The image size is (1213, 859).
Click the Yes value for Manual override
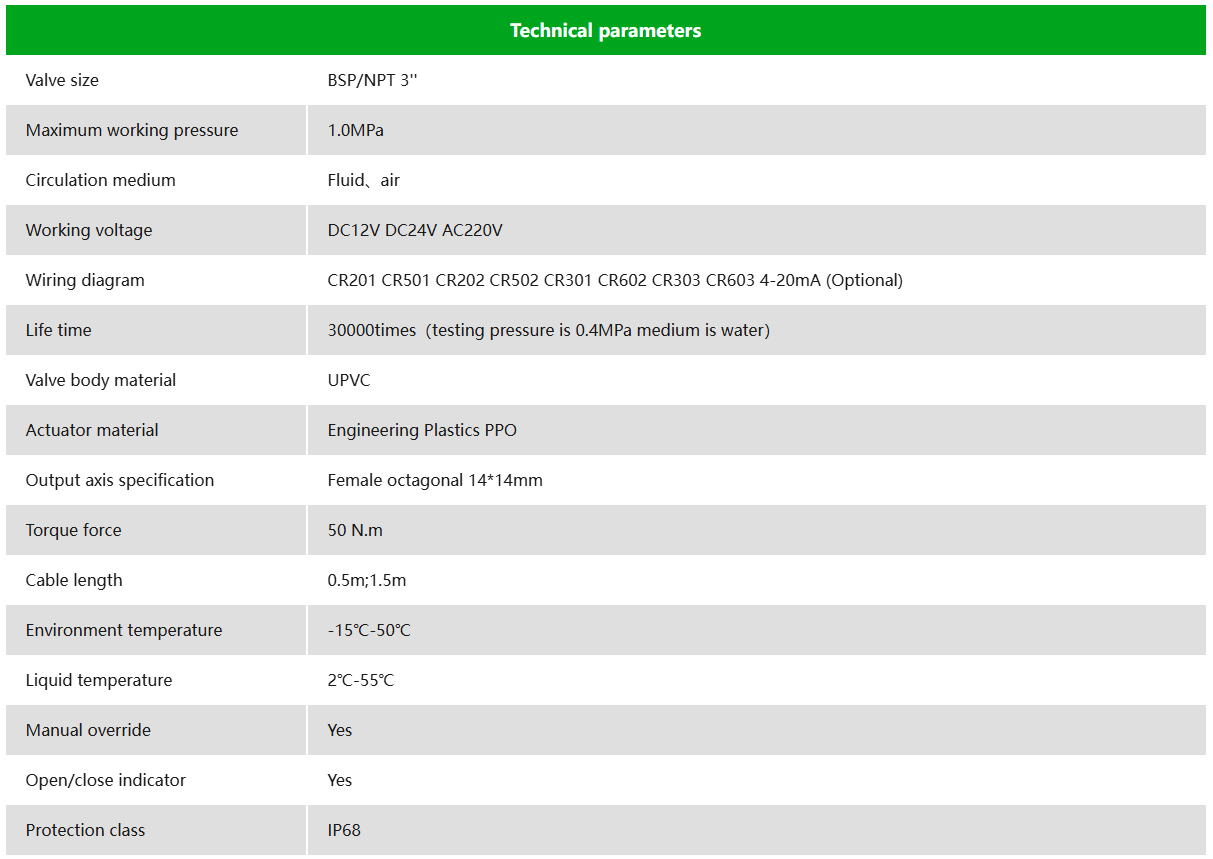click(340, 730)
